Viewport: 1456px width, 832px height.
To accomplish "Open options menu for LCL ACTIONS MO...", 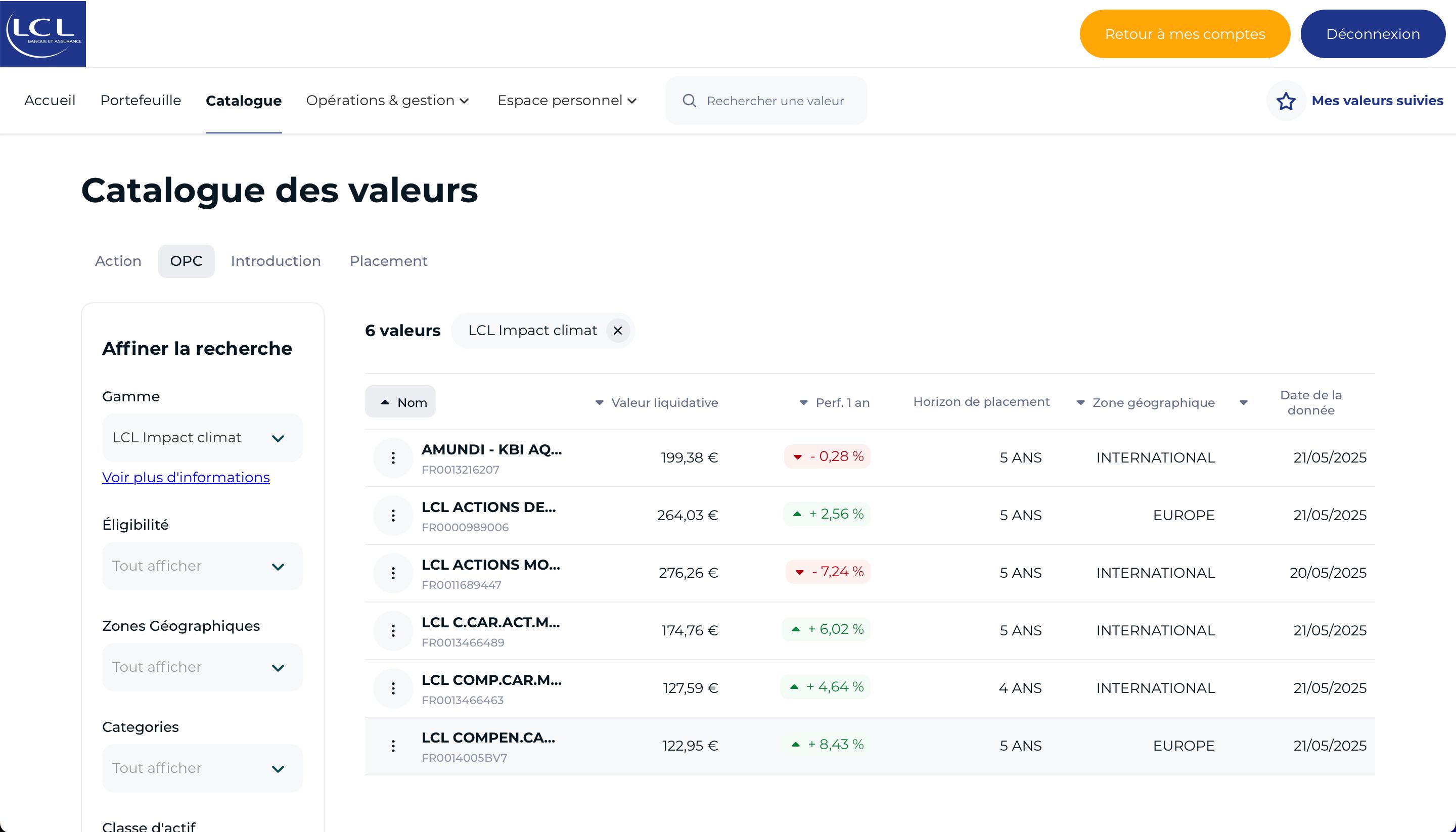I will tap(393, 573).
